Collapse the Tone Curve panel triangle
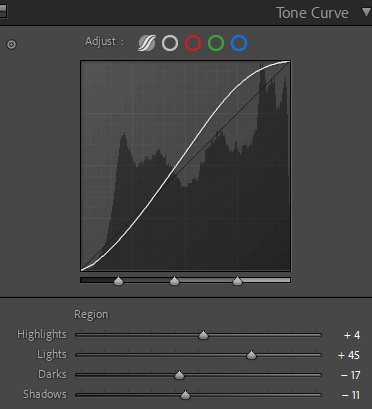372x409 pixels. (367, 13)
